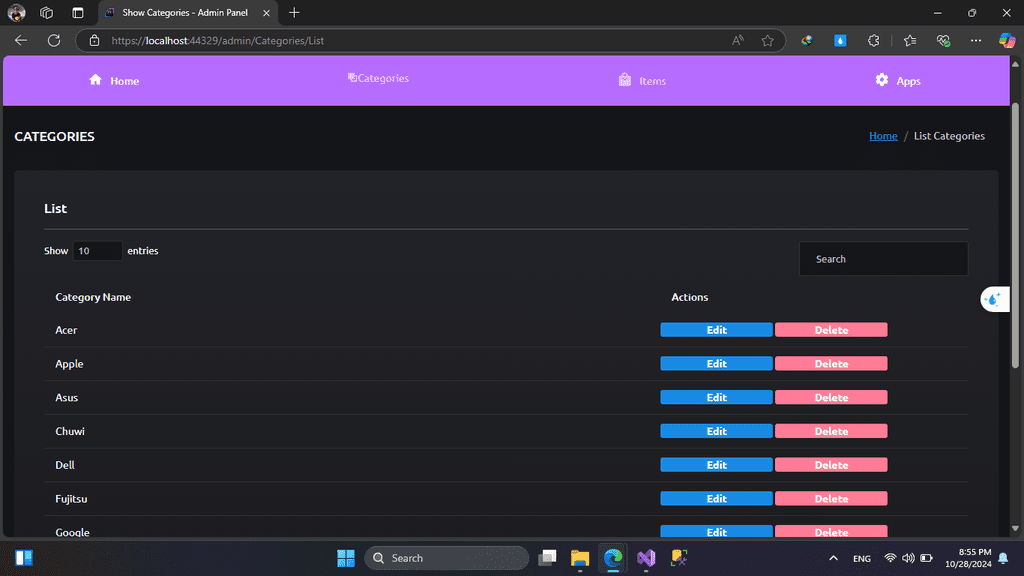
Task: Open Windows Start menu
Action: click(x=345, y=558)
